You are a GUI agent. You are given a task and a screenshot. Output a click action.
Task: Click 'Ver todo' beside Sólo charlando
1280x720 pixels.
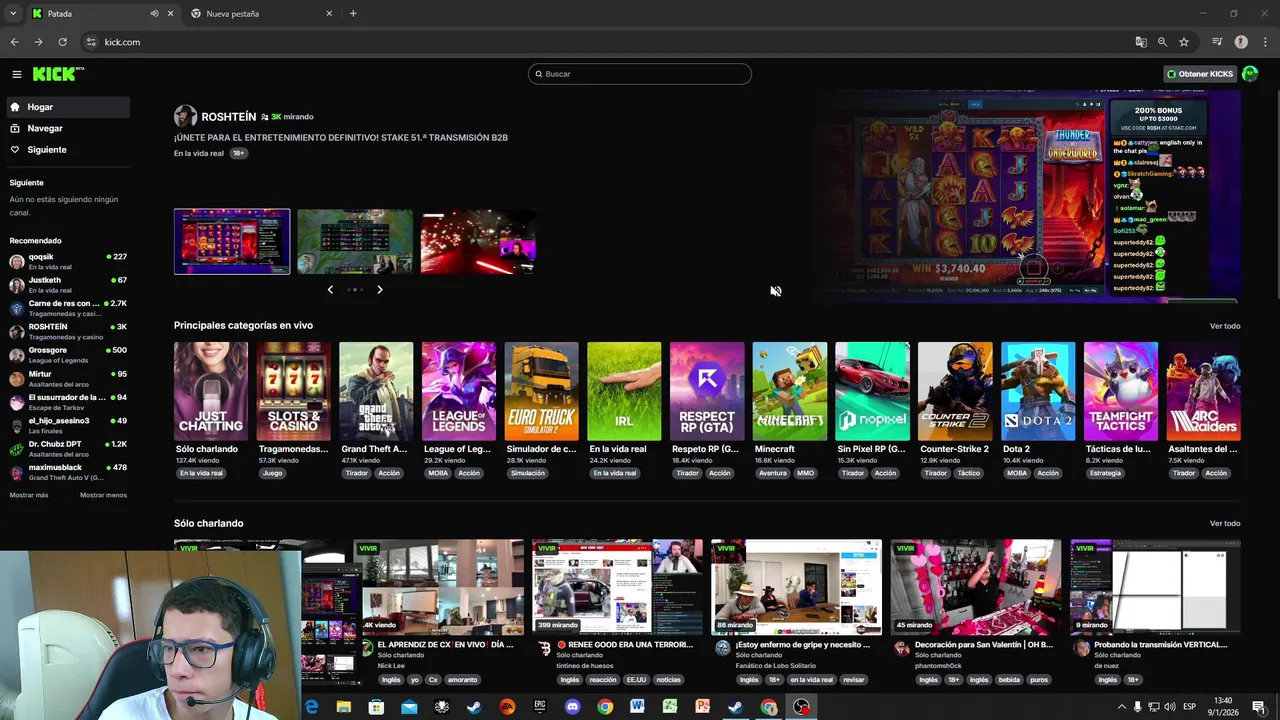point(1225,523)
